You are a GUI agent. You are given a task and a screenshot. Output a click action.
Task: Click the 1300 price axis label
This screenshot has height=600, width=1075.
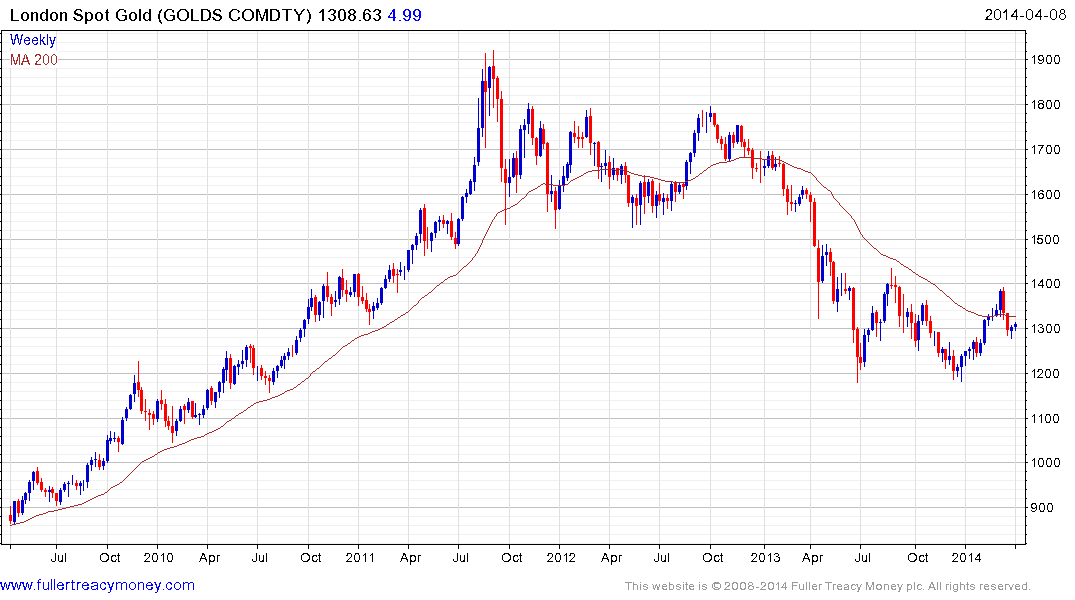tap(1046, 328)
